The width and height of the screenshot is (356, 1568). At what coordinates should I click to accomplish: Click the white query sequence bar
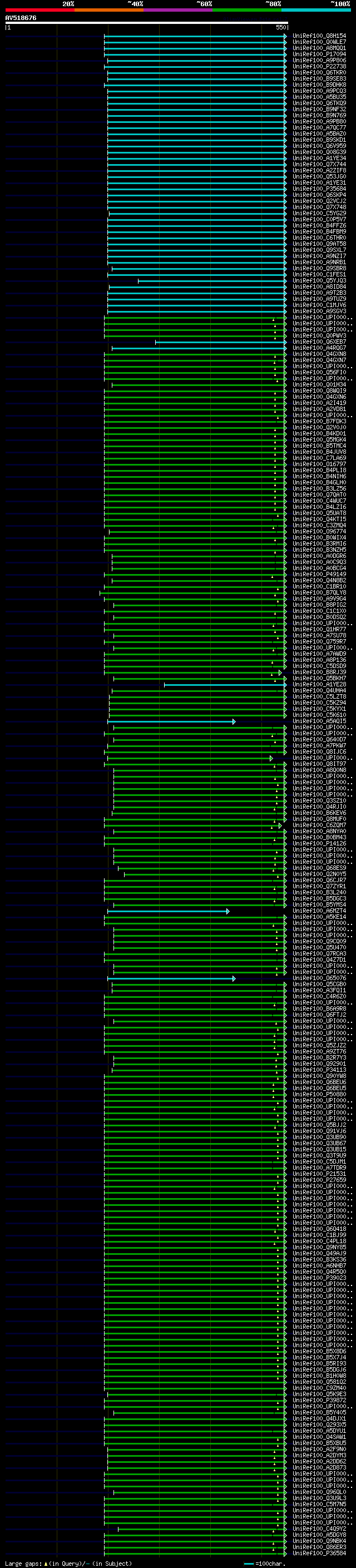(x=147, y=22)
